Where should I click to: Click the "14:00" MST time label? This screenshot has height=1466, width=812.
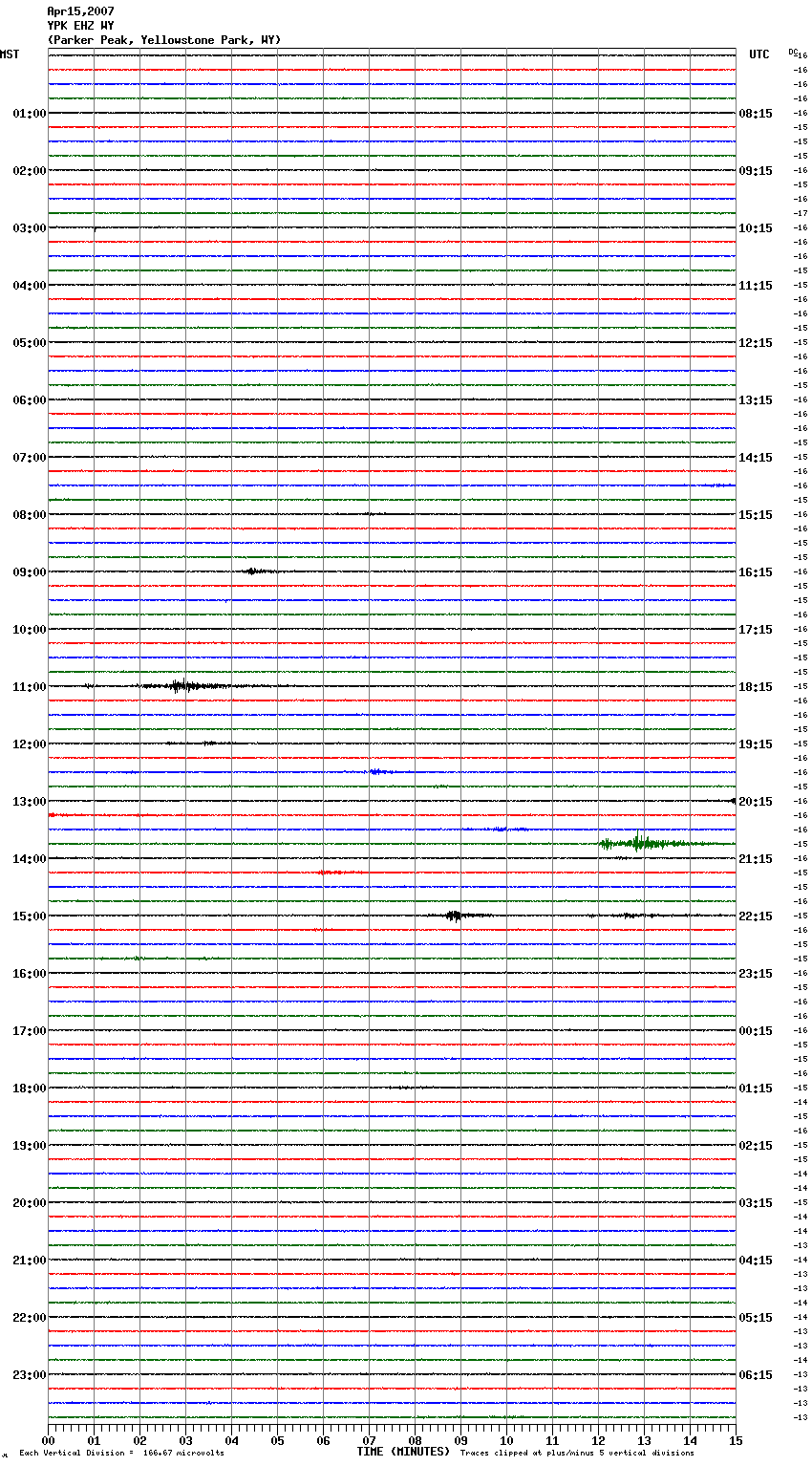[x=30, y=859]
